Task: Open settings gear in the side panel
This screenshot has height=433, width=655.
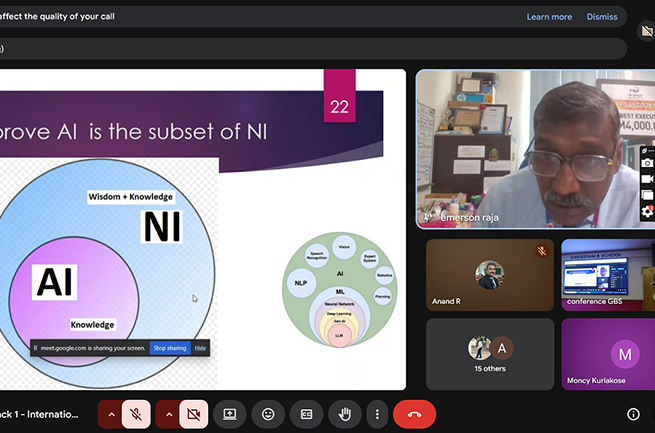Action: (x=647, y=211)
